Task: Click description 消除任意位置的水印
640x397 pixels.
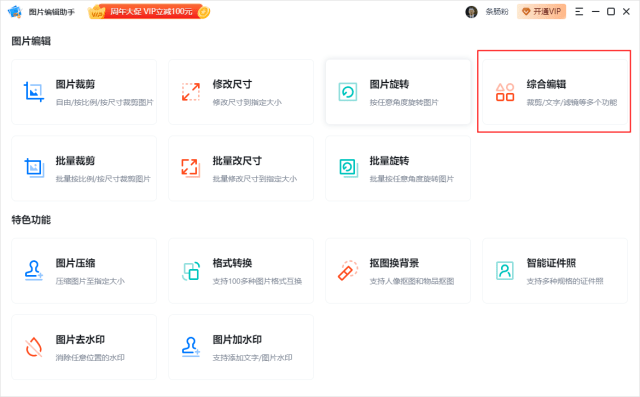Action: (90, 357)
